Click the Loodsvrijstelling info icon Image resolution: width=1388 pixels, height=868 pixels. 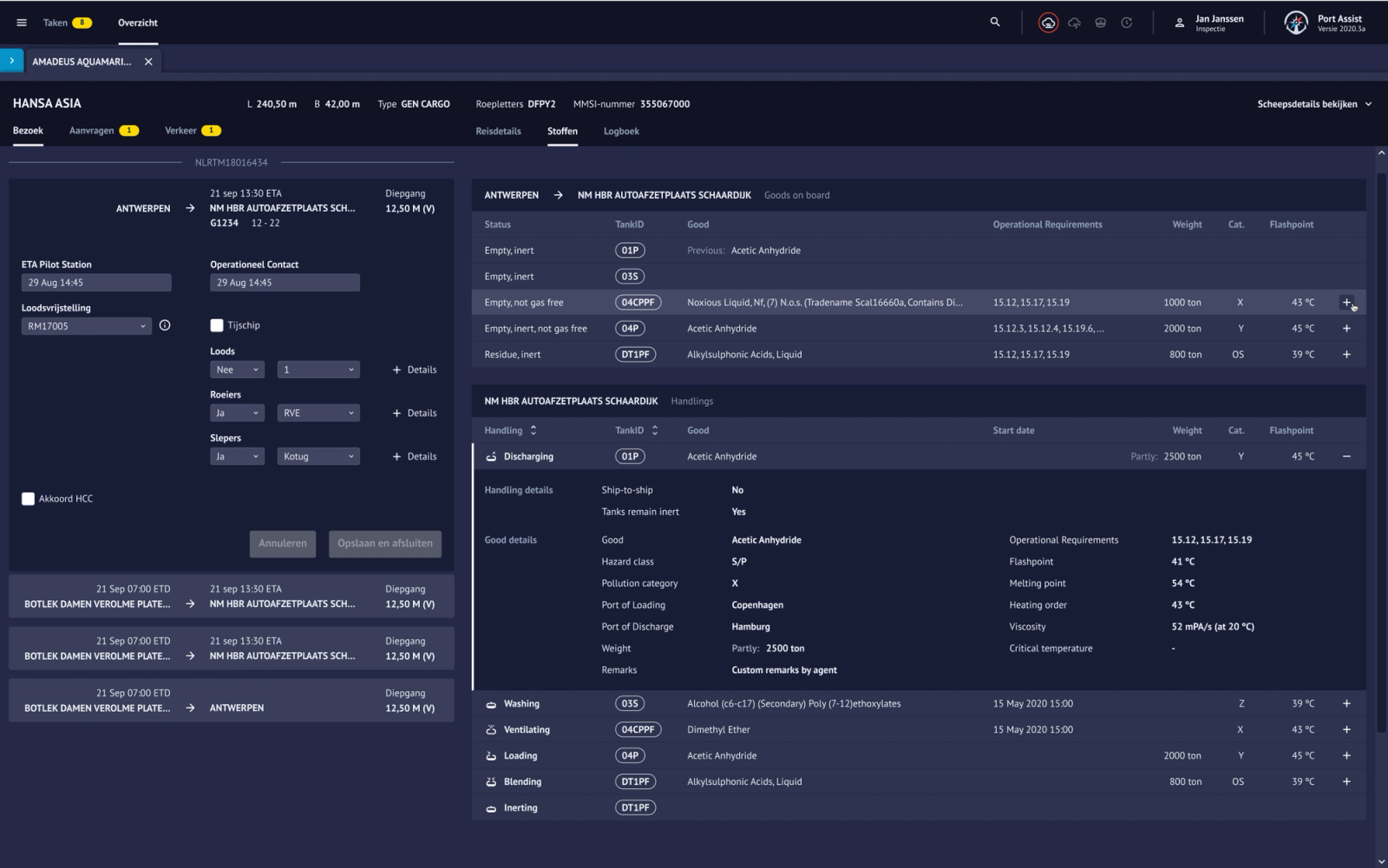click(165, 325)
